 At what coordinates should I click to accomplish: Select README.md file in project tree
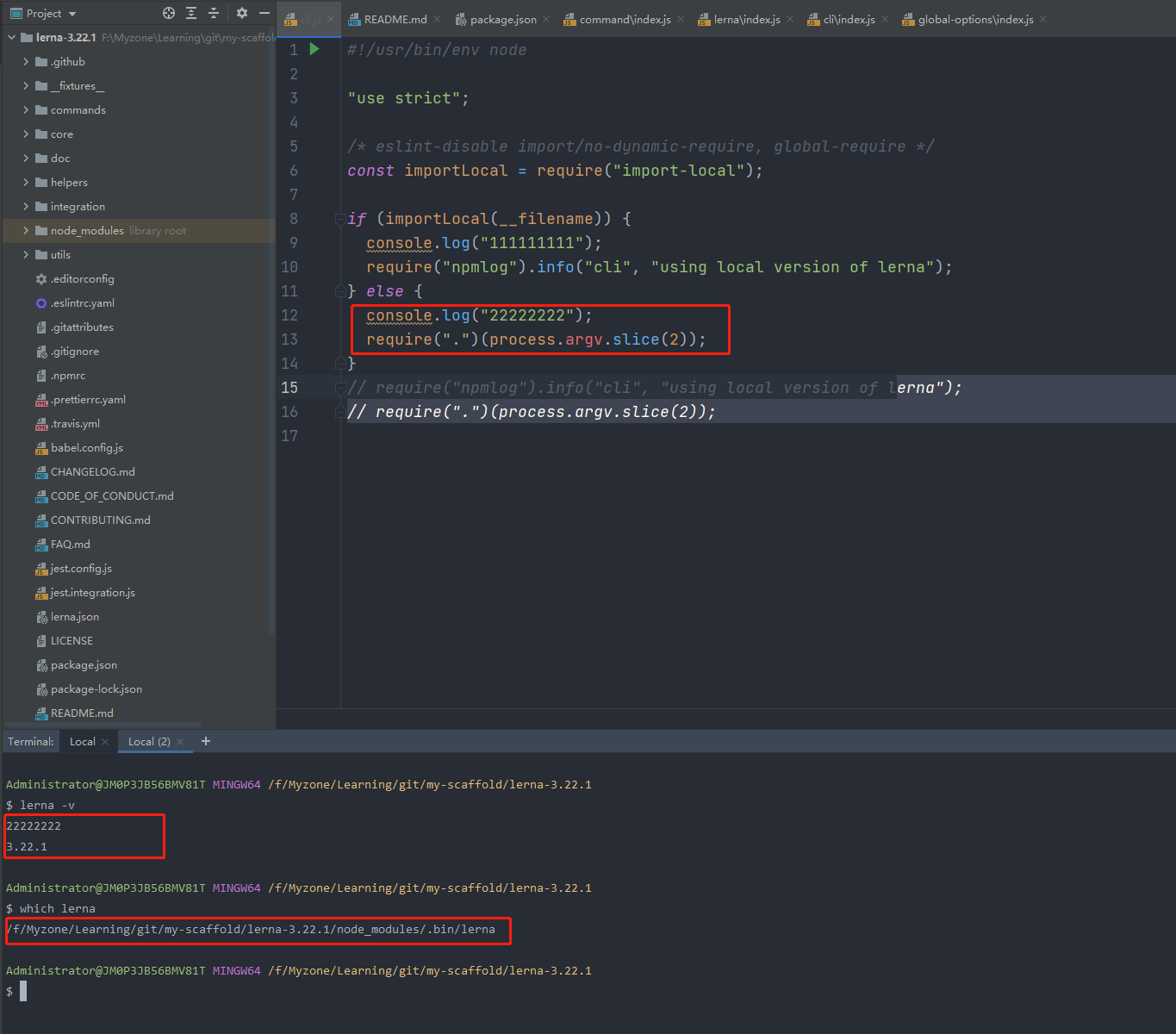pyautogui.click(x=74, y=713)
